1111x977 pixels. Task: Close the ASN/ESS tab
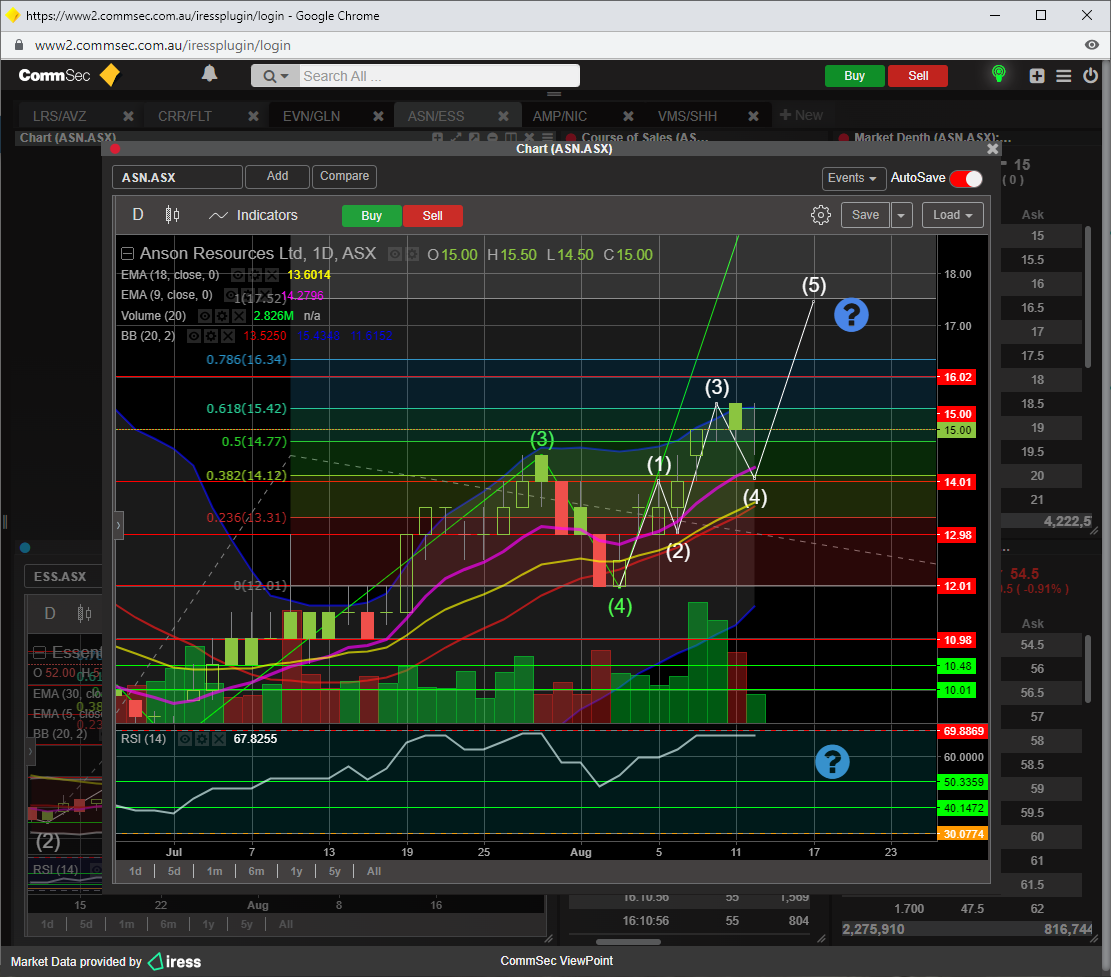coord(503,116)
